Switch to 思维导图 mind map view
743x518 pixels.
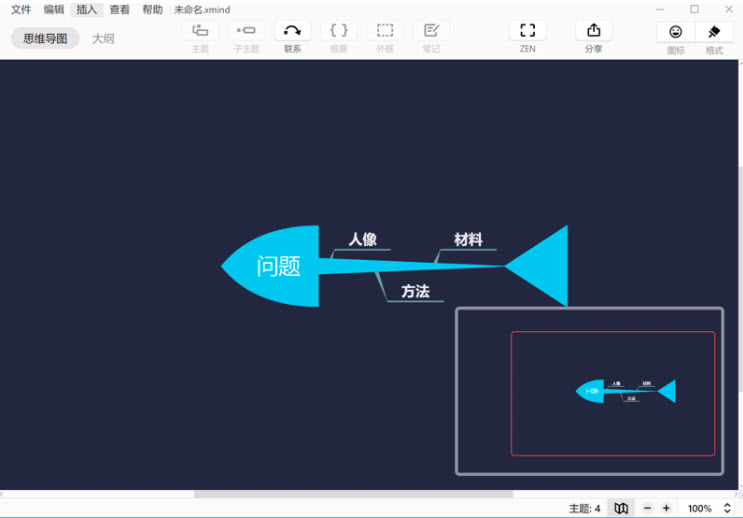(45, 38)
